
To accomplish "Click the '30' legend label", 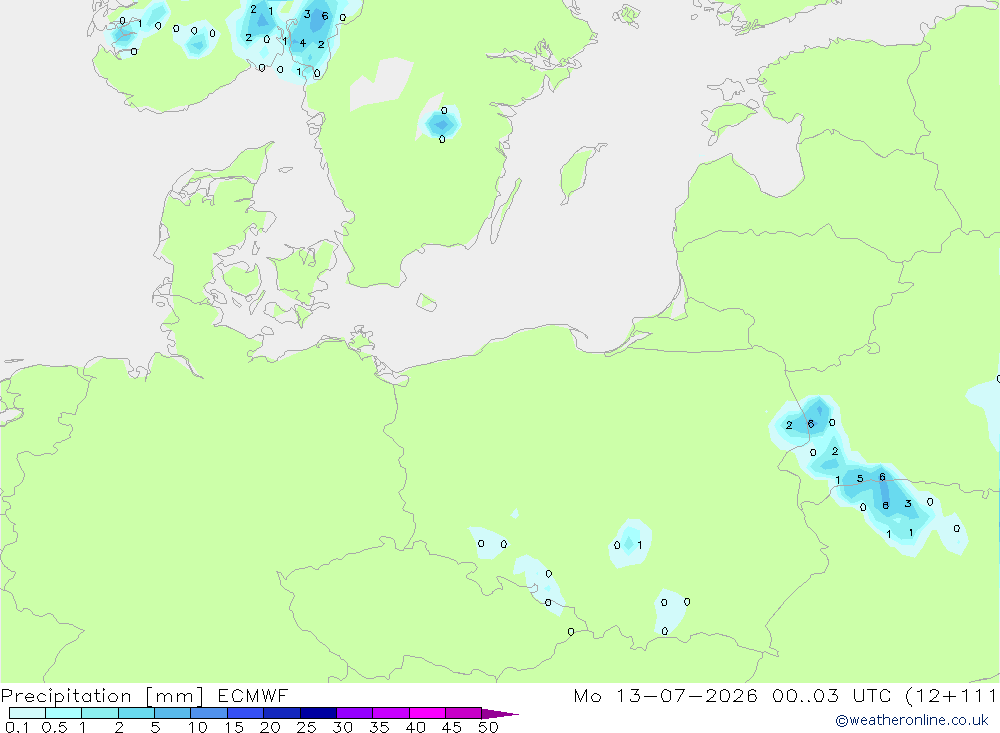I will pos(342,727).
